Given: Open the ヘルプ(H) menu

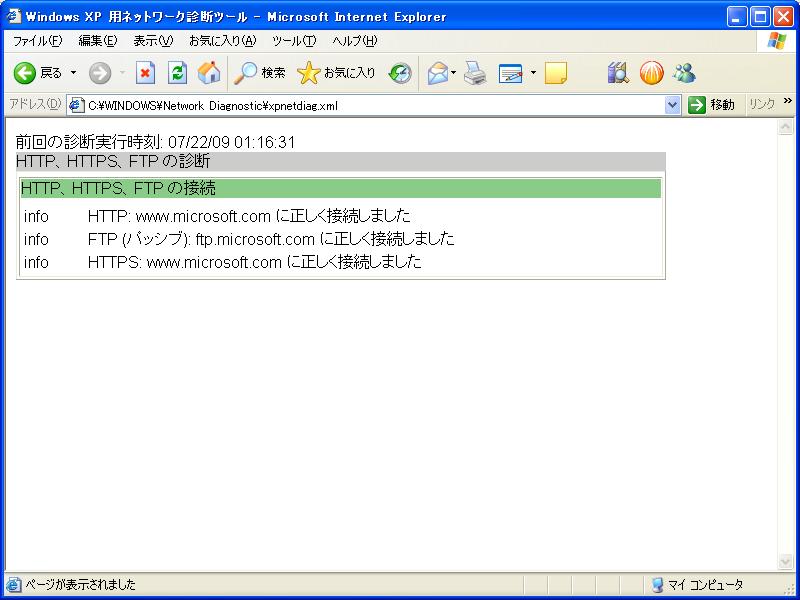Looking at the screenshot, I should 355,41.
